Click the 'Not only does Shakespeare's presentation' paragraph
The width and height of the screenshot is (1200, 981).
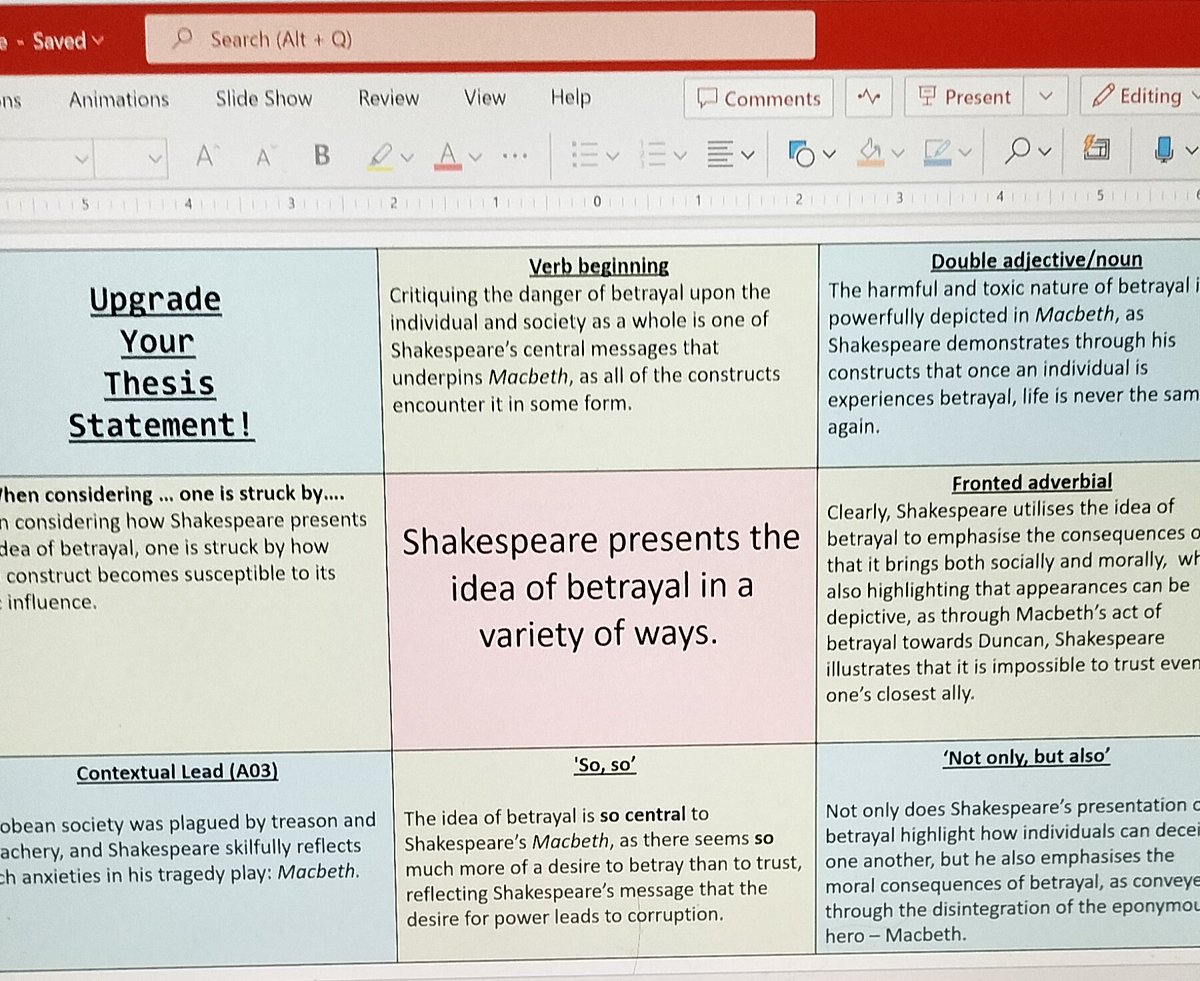1013,870
